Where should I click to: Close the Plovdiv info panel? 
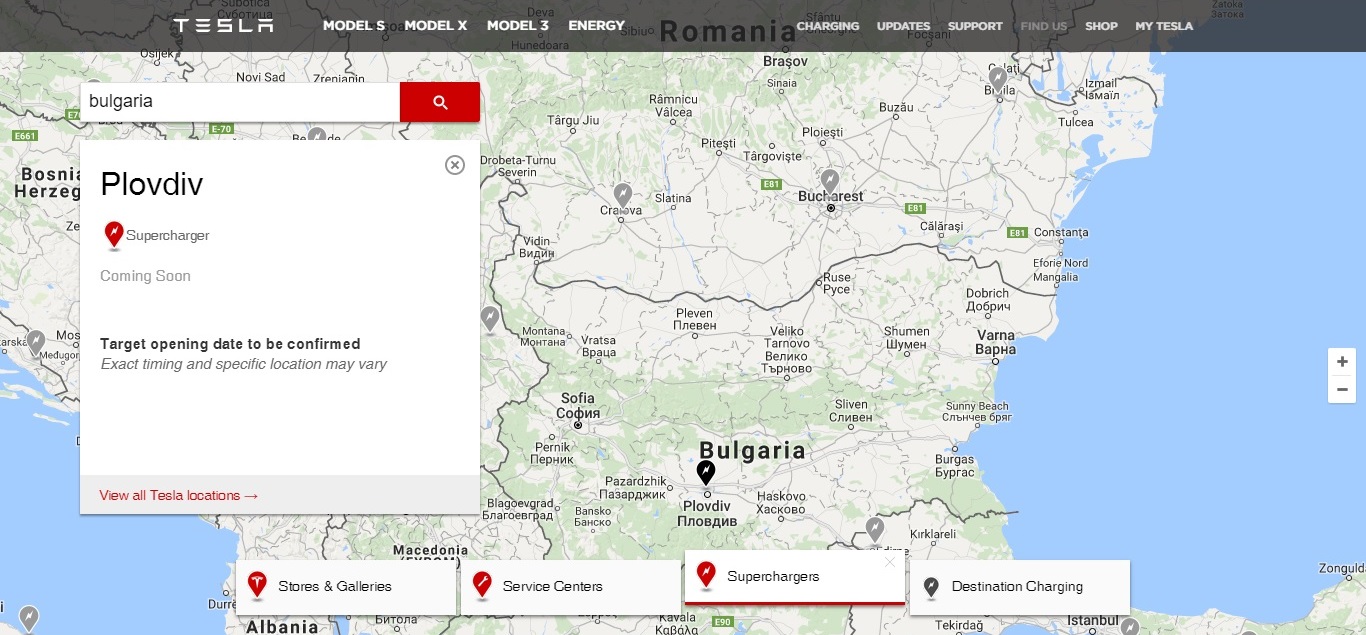pyautogui.click(x=455, y=165)
